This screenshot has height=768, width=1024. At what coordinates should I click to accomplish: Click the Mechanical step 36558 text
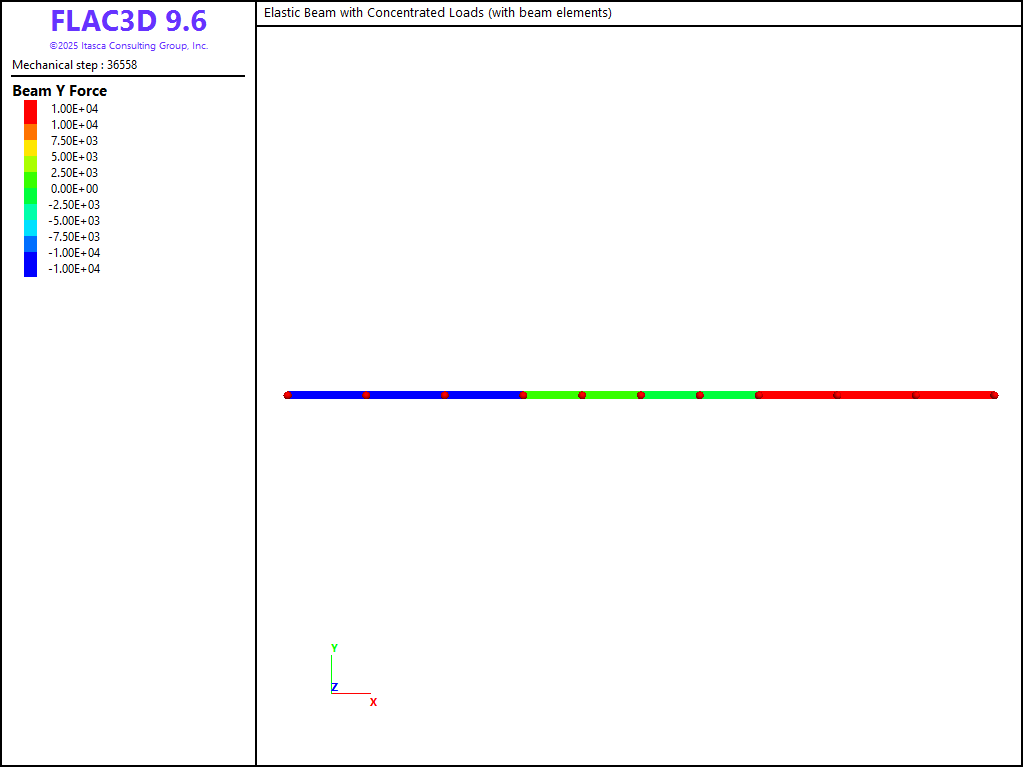[x=74, y=65]
